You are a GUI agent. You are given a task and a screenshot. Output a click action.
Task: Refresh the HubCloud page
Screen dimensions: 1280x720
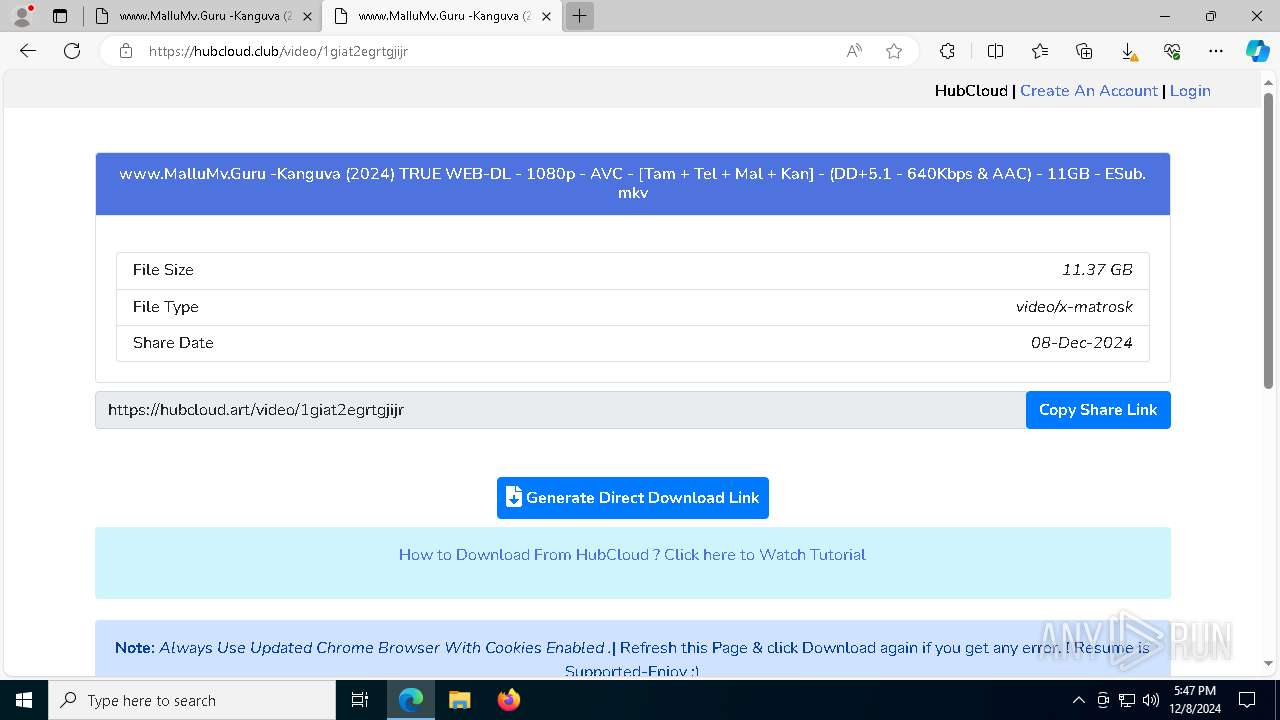[x=72, y=51]
